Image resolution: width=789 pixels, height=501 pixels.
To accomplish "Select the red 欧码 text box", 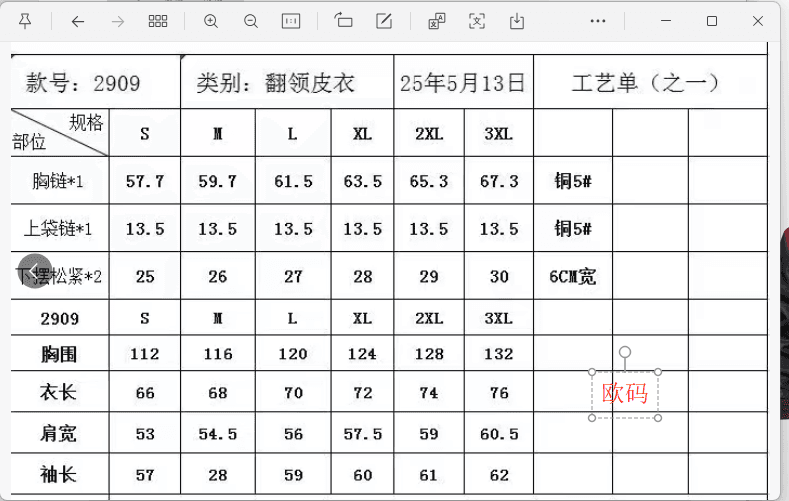I will (625, 393).
